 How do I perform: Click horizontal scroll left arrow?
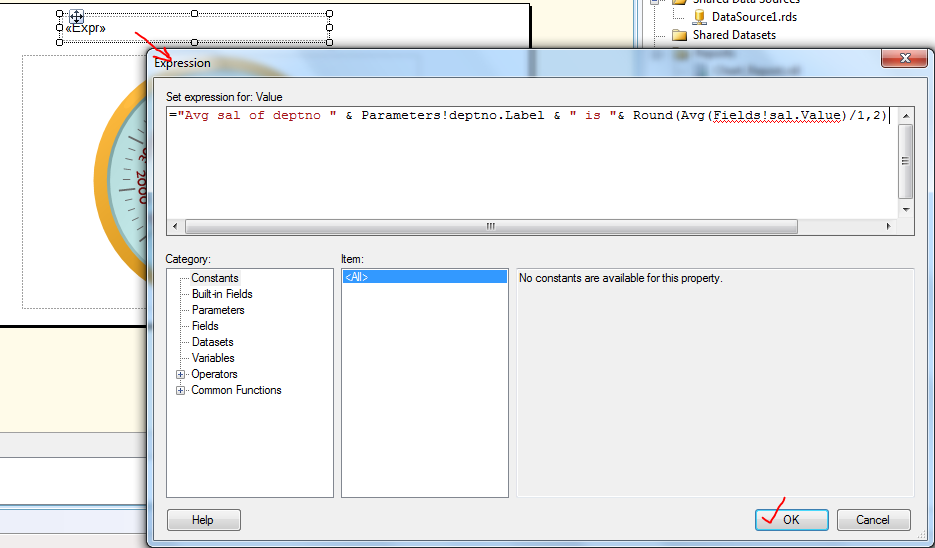(x=175, y=227)
